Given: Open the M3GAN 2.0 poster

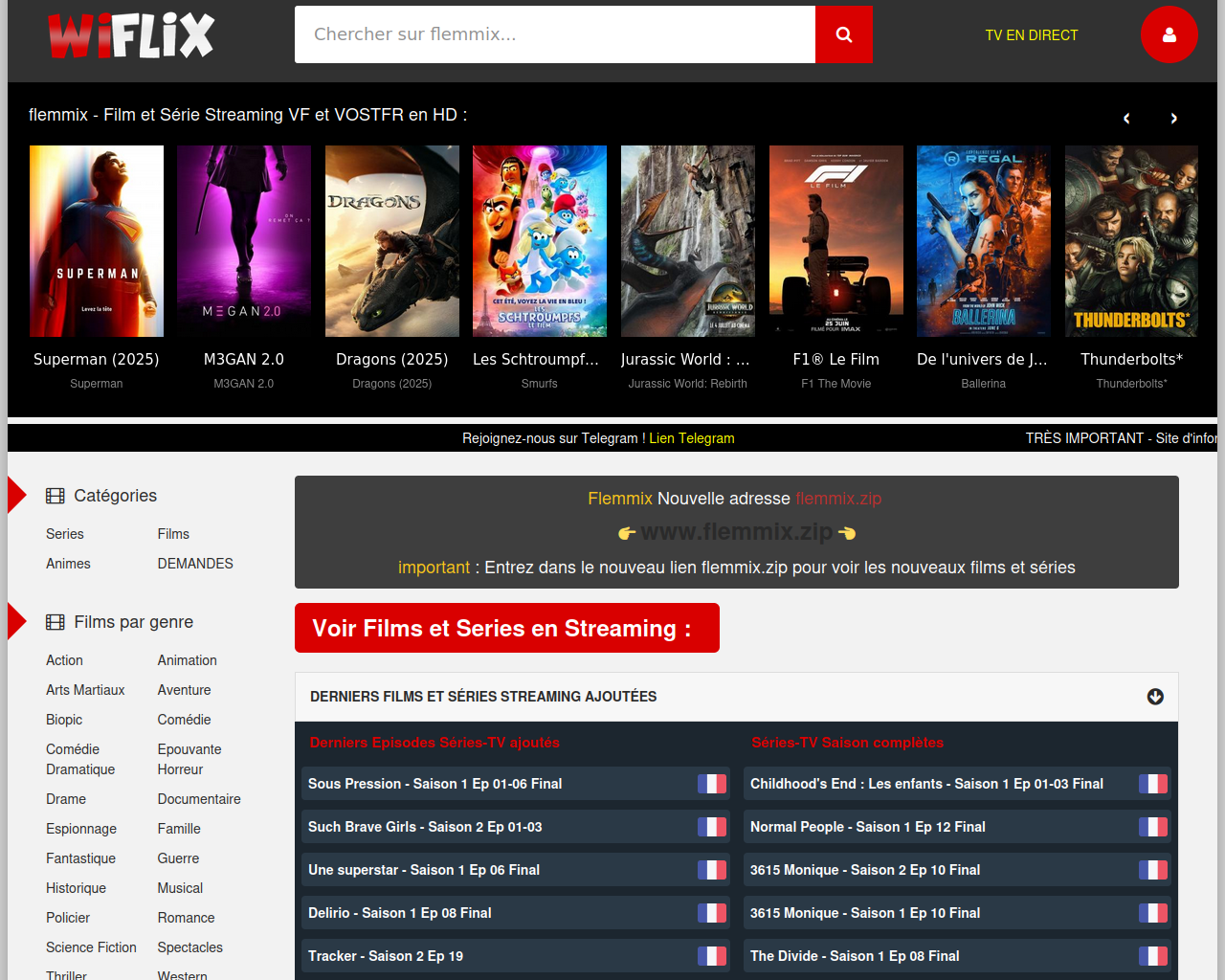Looking at the screenshot, I should pos(244,241).
